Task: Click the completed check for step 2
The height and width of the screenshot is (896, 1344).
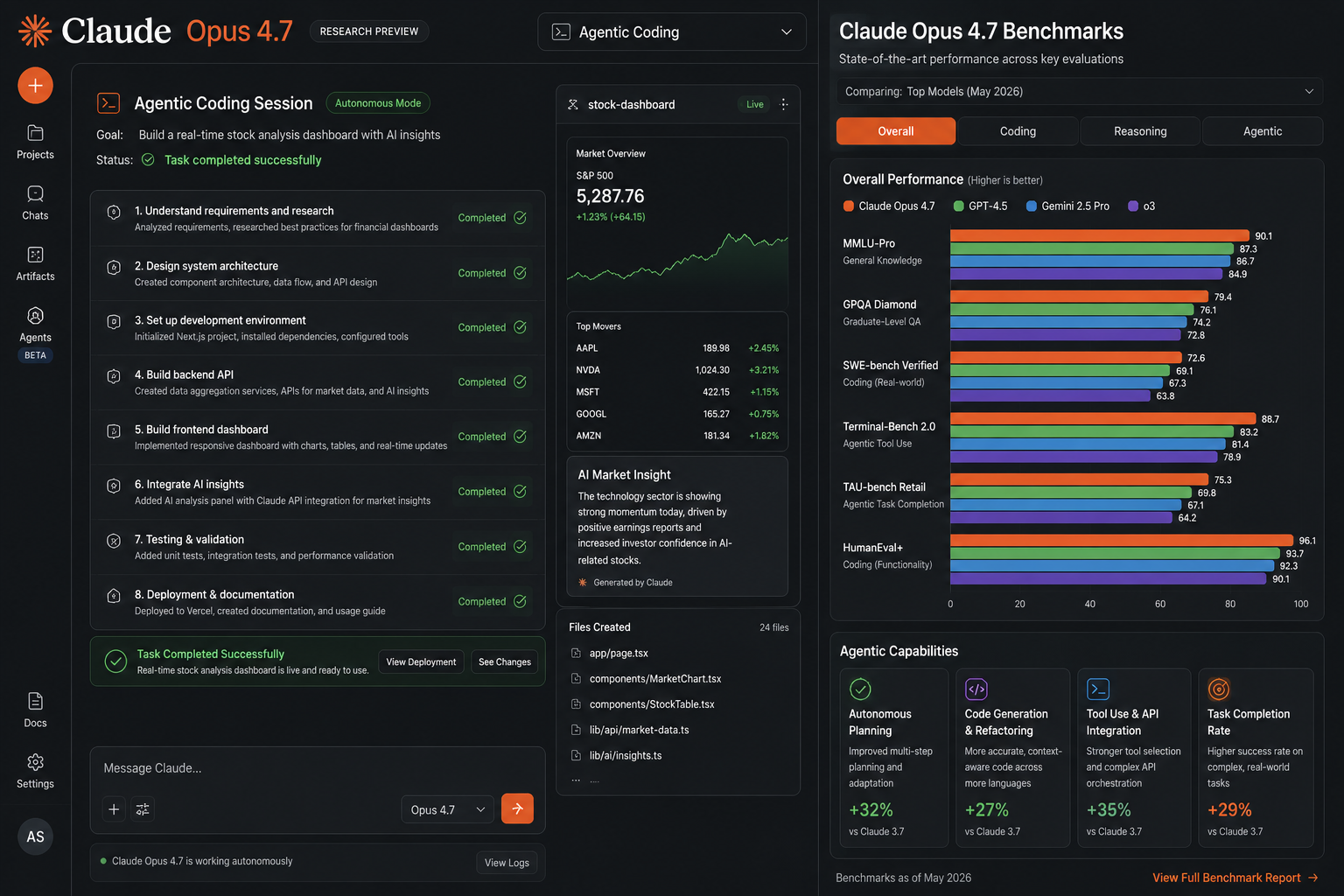Action: click(x=520, y=273)
